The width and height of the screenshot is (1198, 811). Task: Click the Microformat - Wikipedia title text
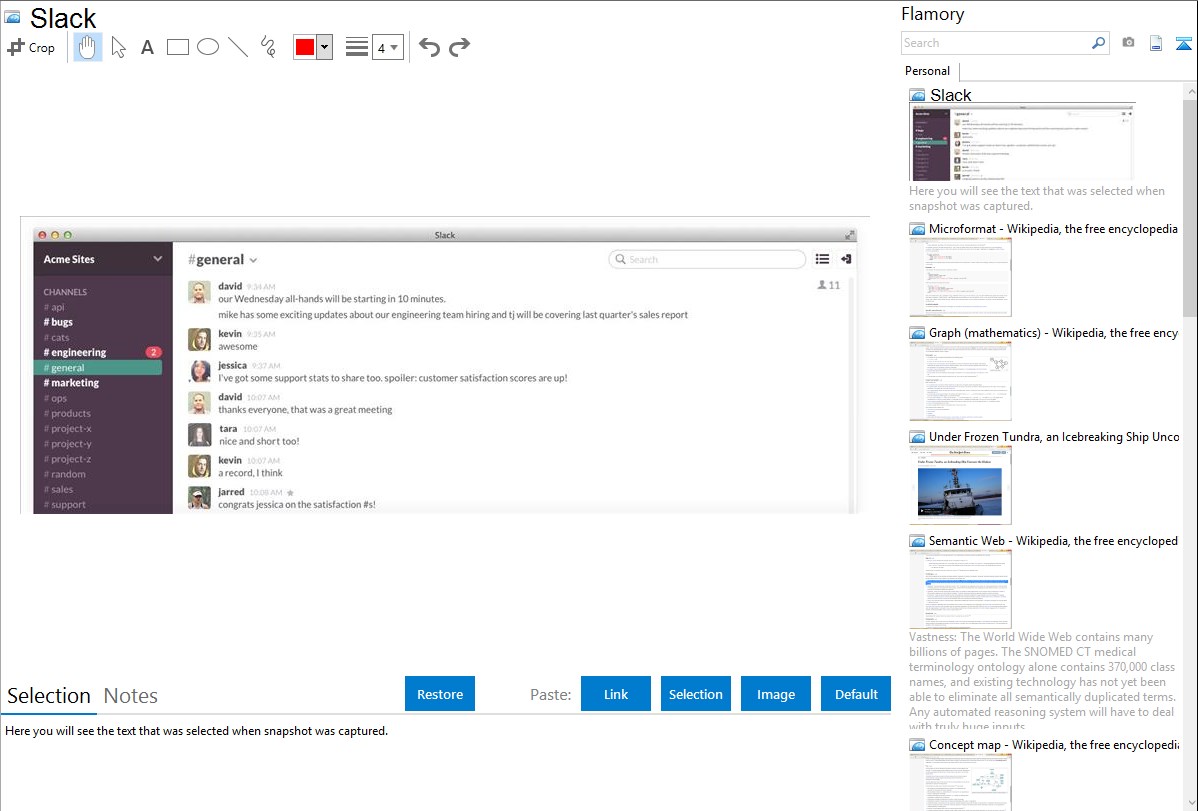click(x=1053, y=229)
